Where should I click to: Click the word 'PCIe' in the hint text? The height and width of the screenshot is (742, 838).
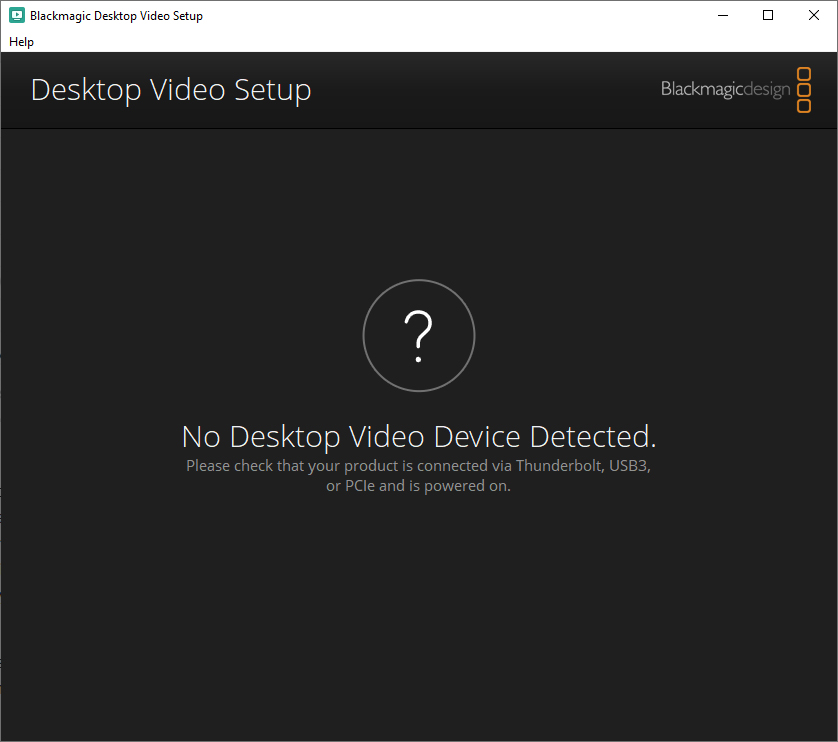[x=360, y=486]
